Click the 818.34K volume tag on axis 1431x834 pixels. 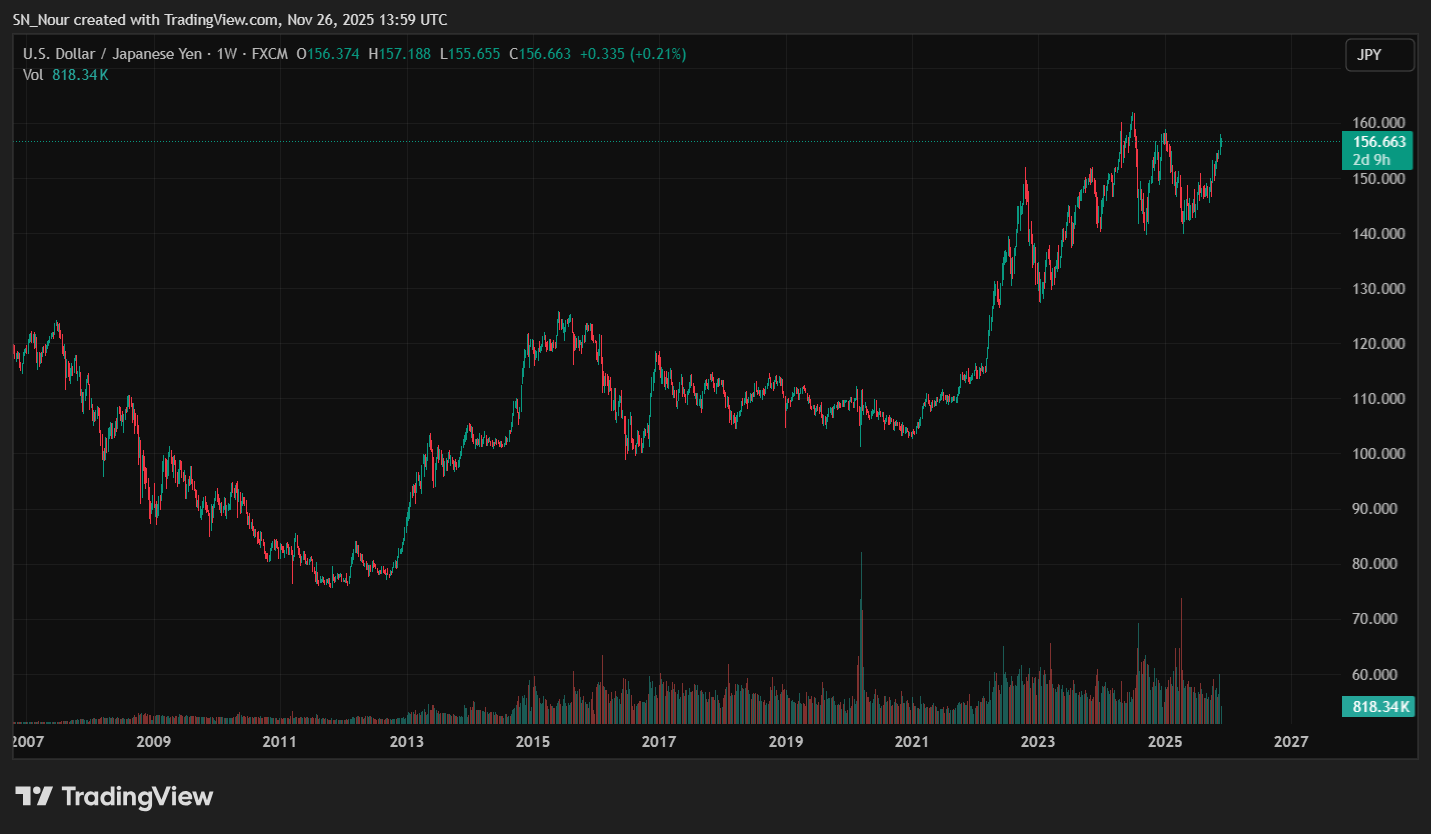pyautogui.click(x=1379, y=707)
